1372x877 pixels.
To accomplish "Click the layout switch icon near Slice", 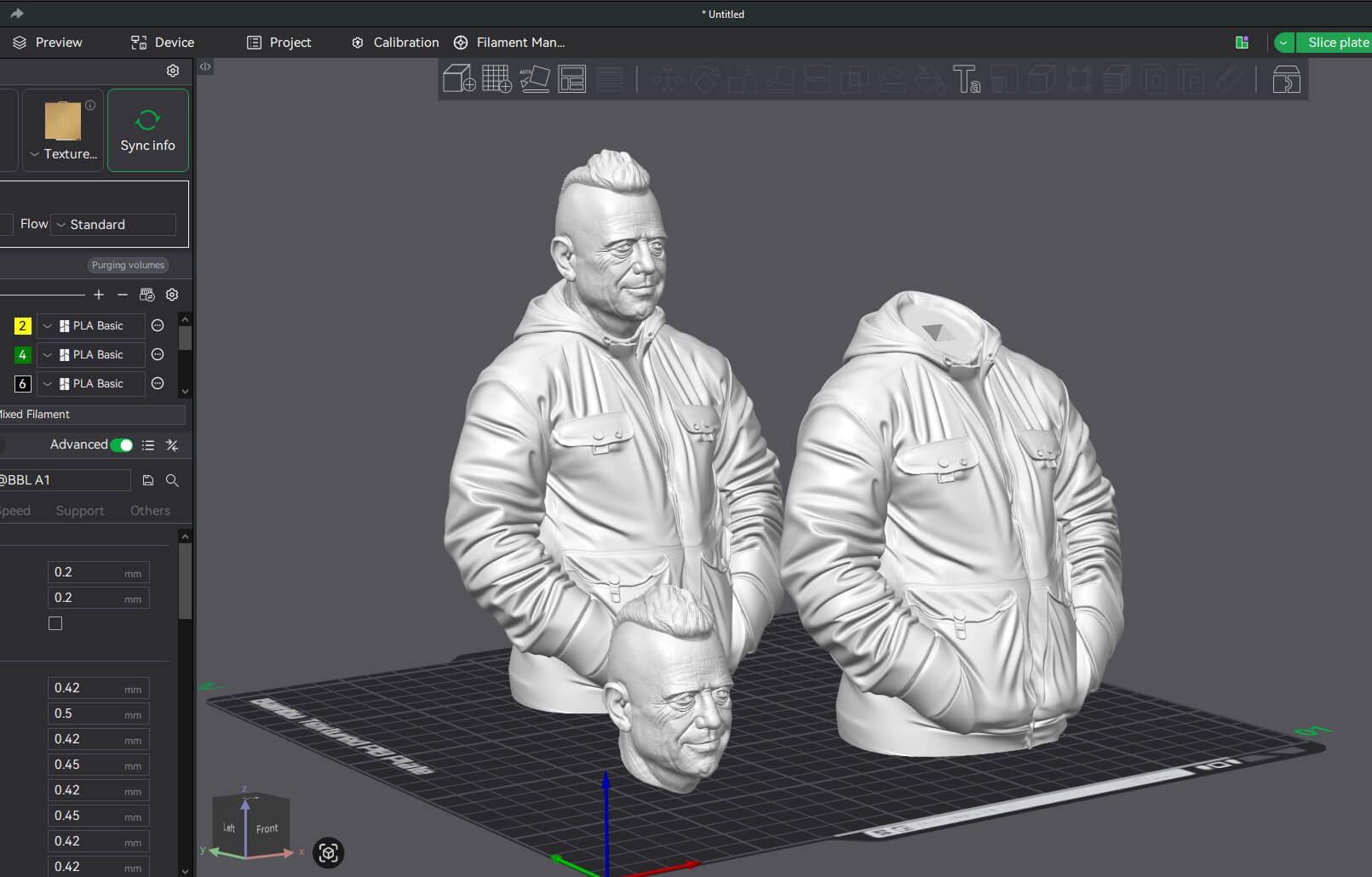I will 1243,43.
